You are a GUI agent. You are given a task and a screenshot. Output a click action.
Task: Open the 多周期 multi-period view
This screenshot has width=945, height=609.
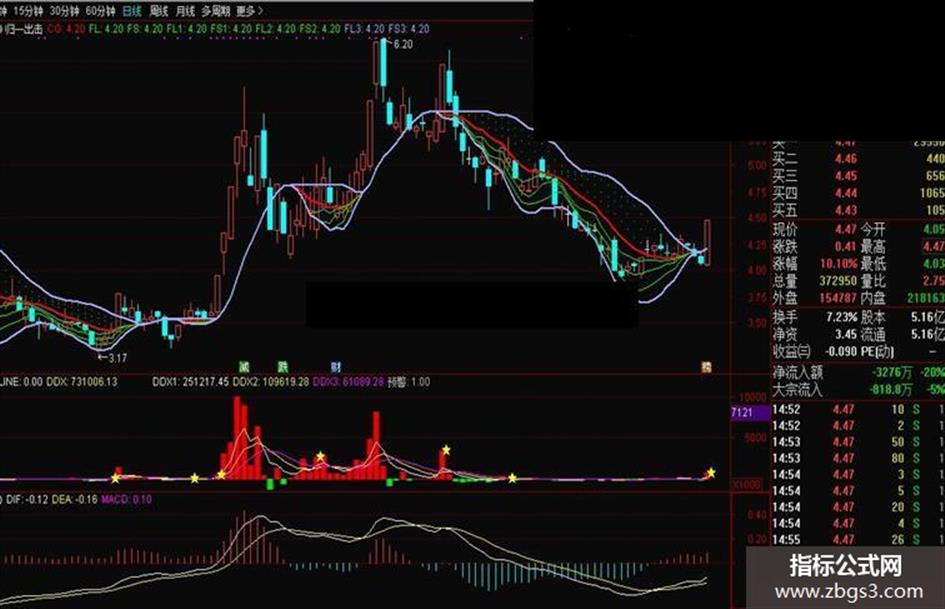coord(216,11)
